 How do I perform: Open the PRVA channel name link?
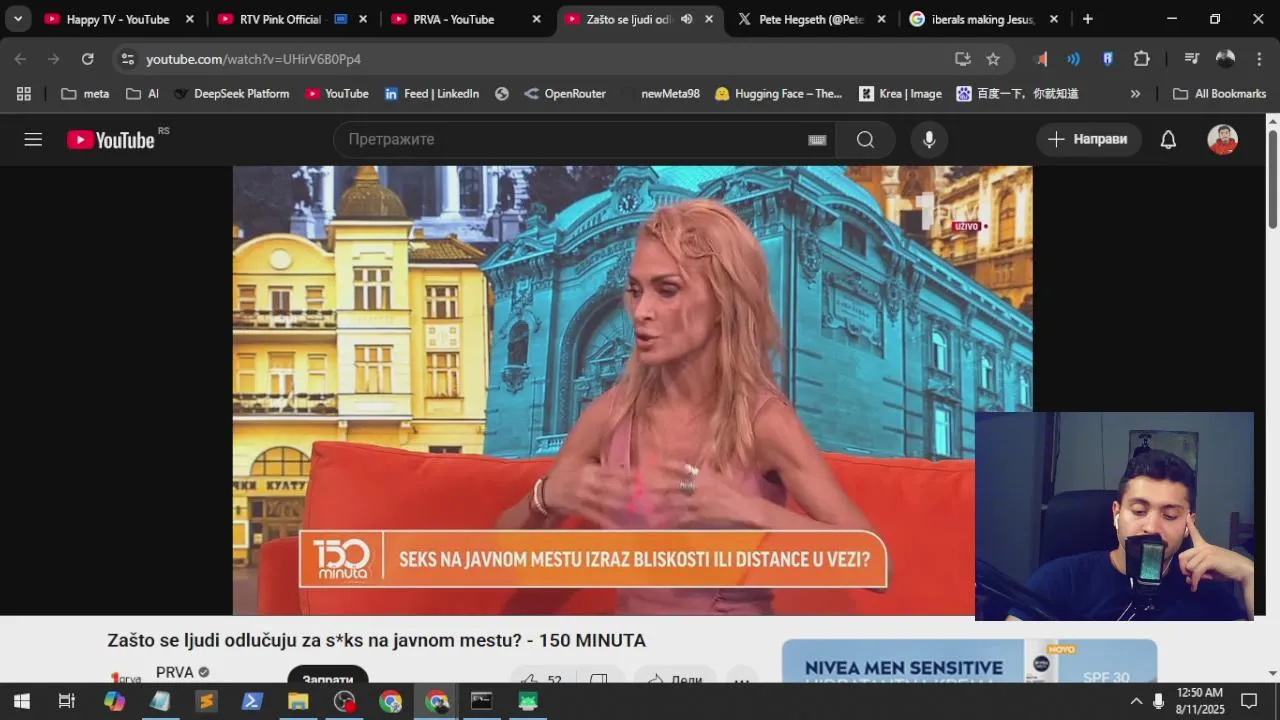click(175, 672)
